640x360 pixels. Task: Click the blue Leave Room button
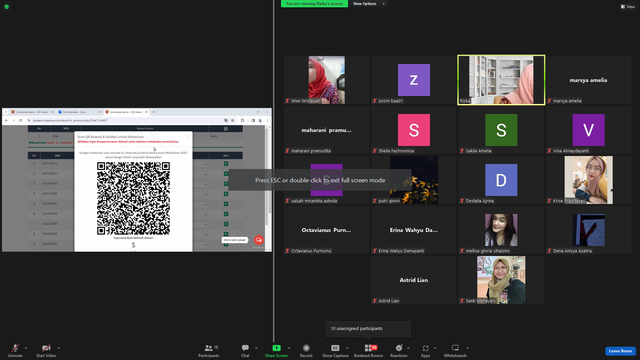point(620,351)
